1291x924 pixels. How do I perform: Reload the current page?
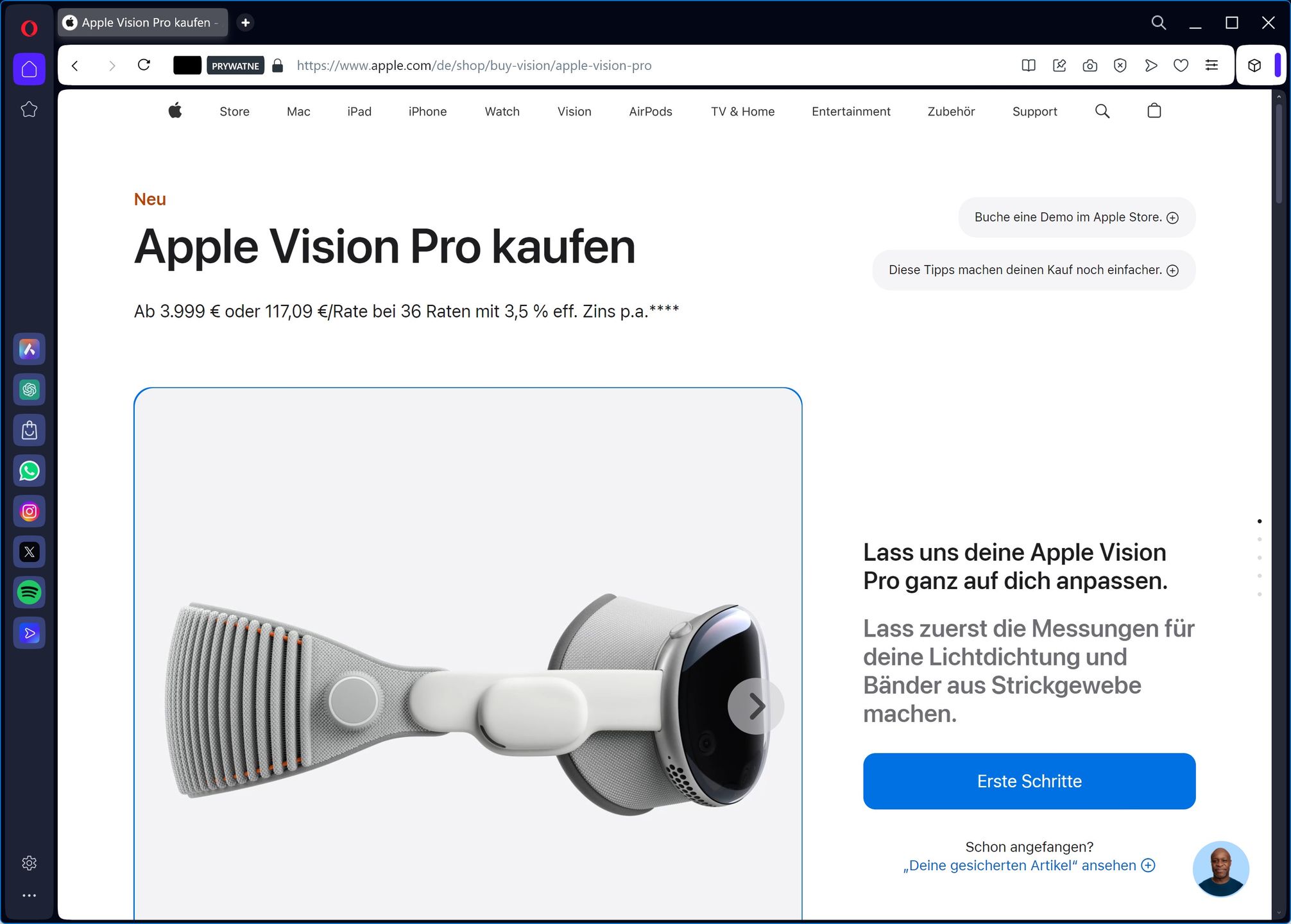tap(144, 65)
